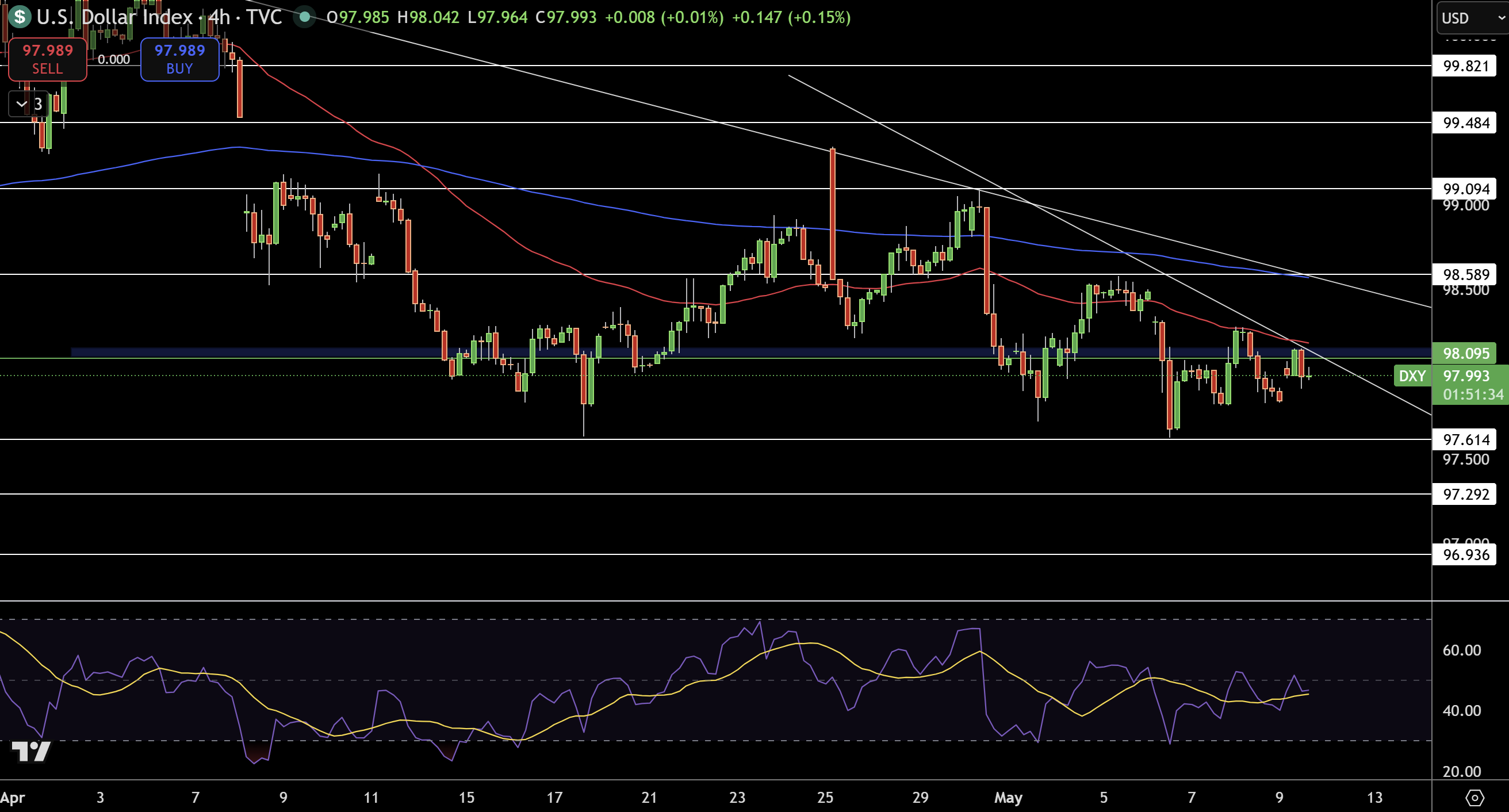Click the +0.147 (+0.15%) change value
This screenshot has width=1509, height=812.
tap(791, 17)
